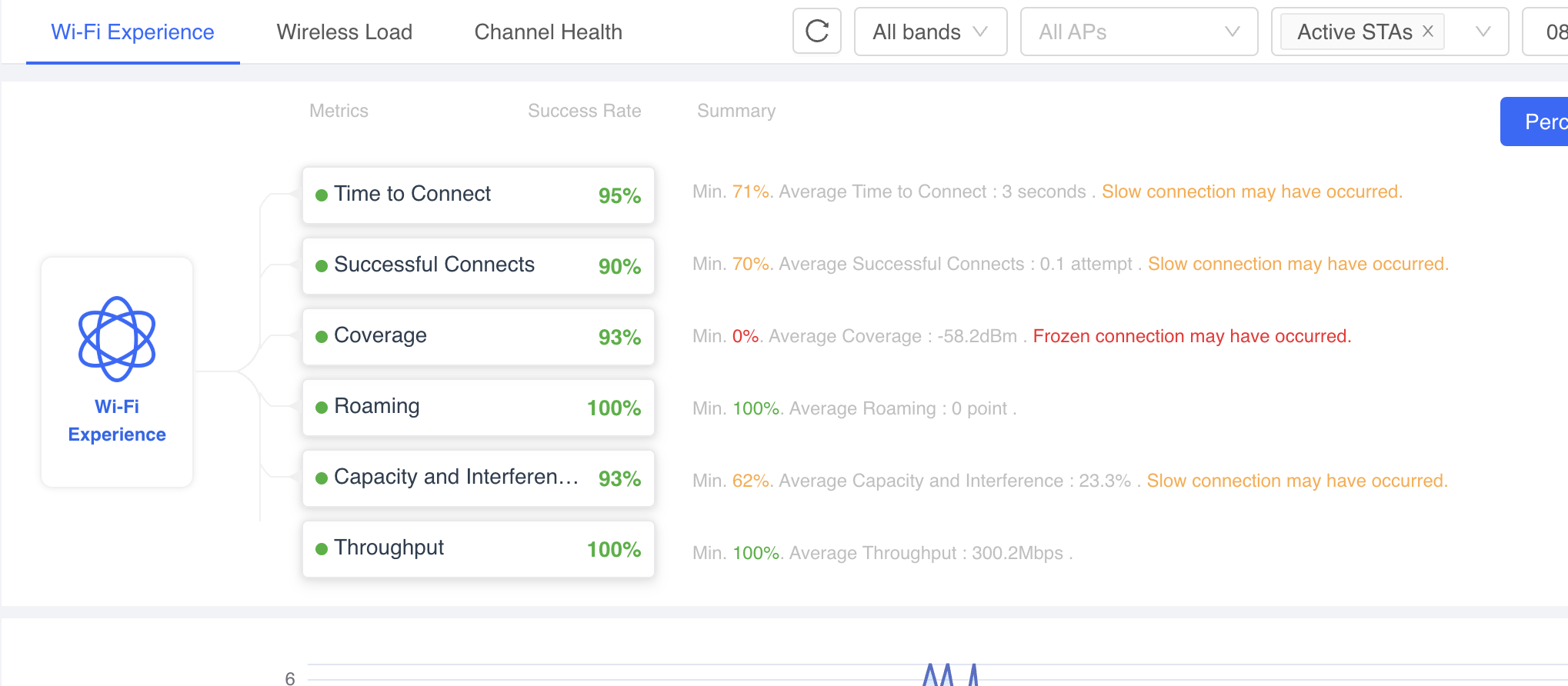
Task: Click green status dot beside Throughput
Action: pos(322,549)
